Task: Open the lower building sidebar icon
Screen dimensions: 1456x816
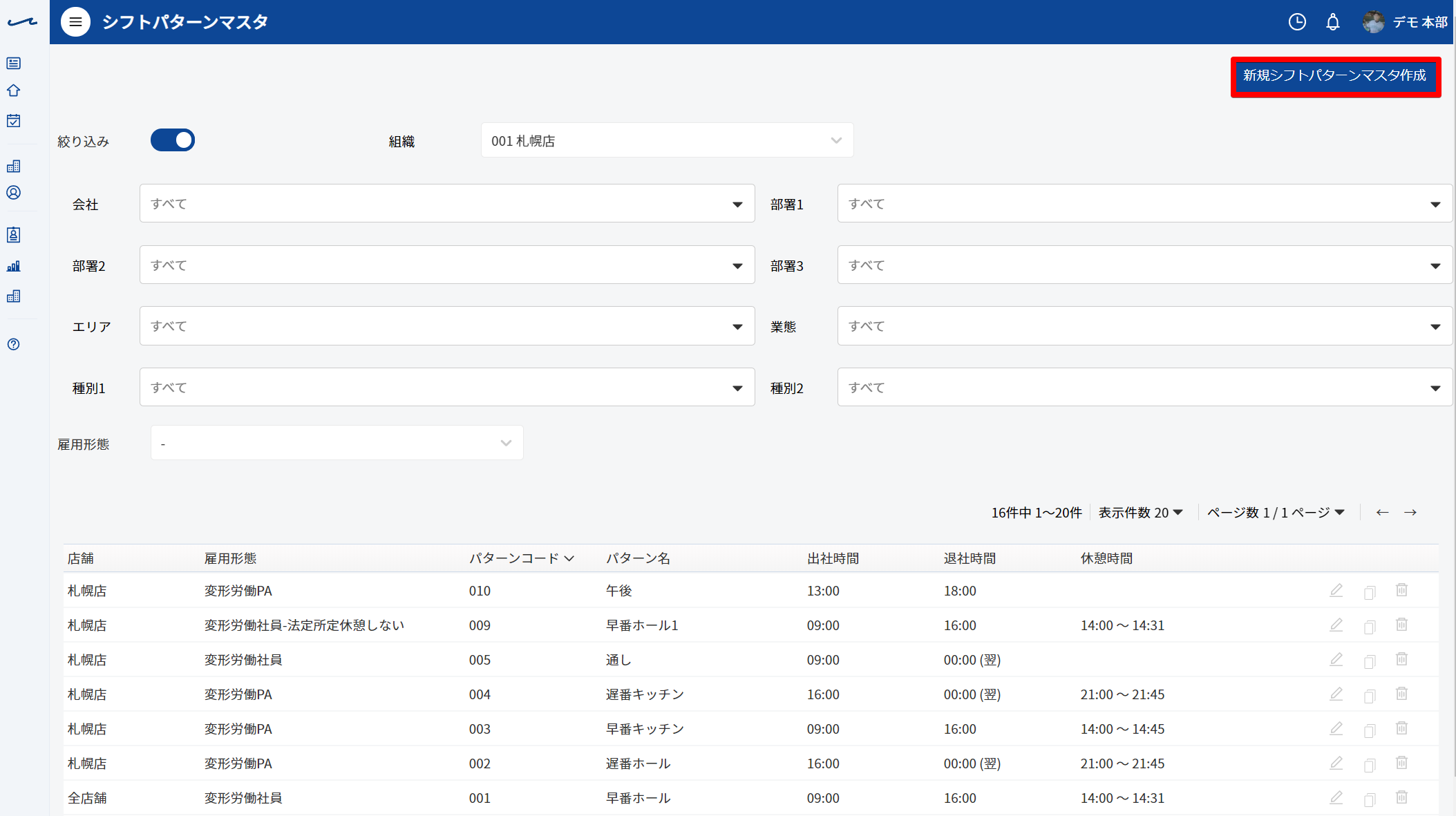Action: [14, 296]
